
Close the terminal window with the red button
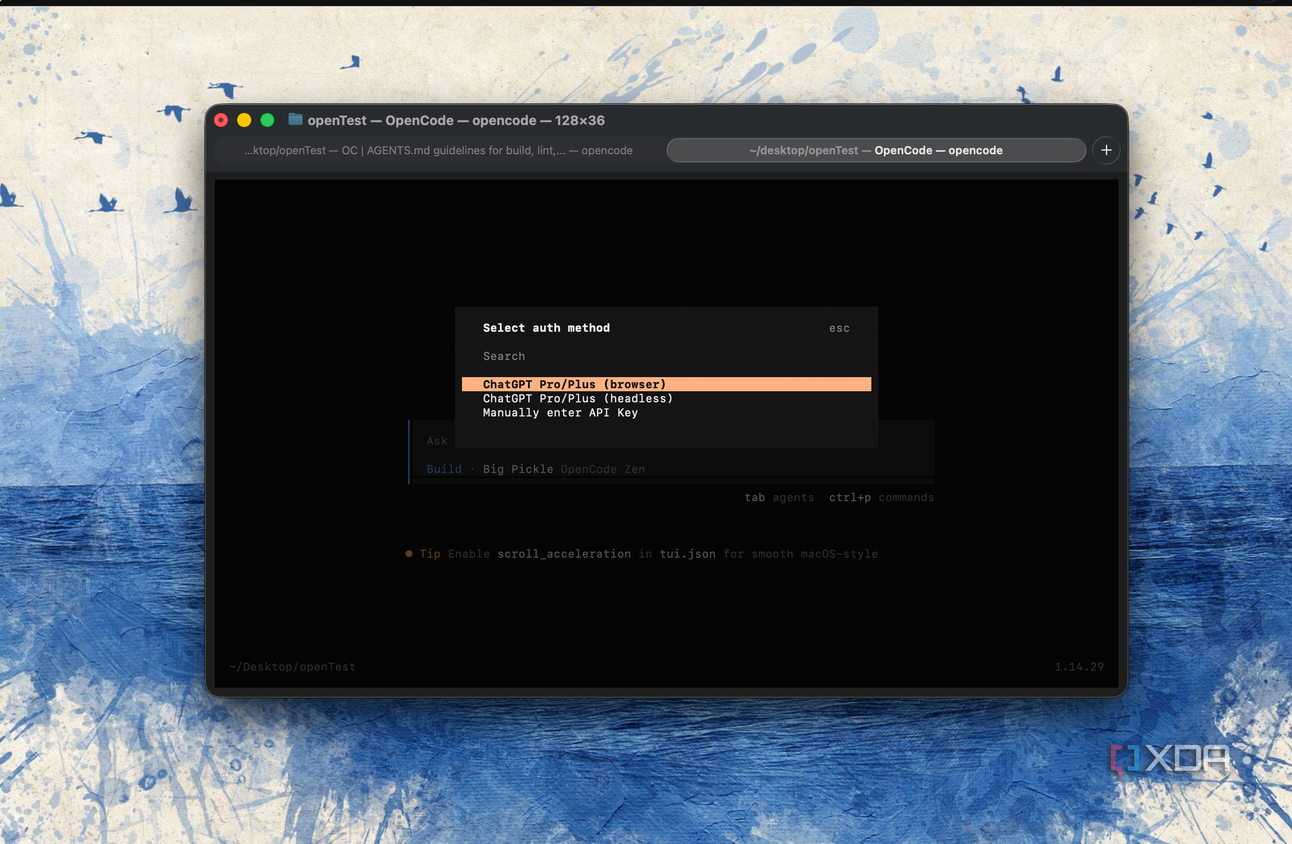(221, 120)
